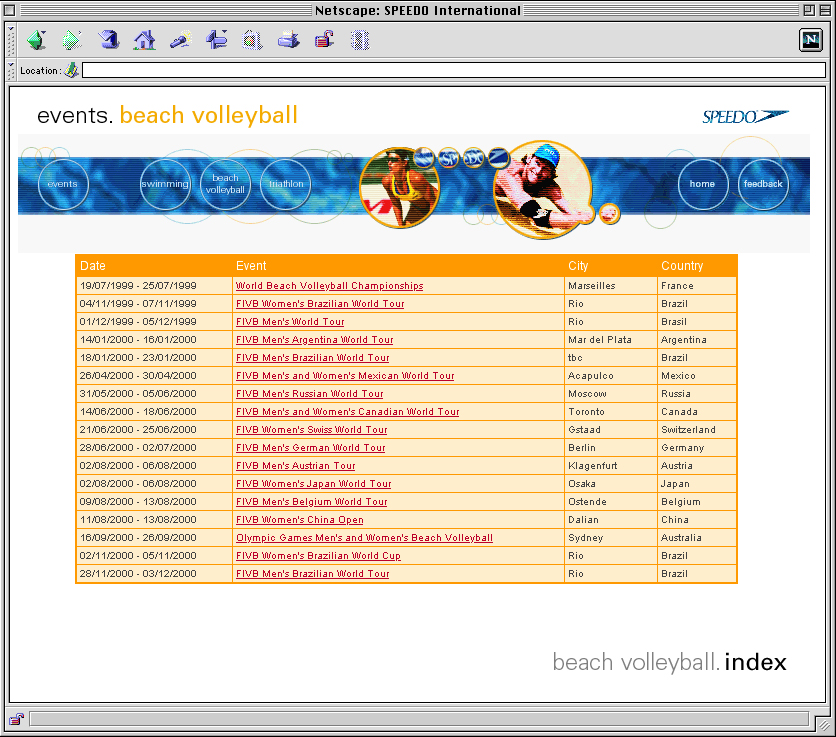
Task: Select the swimming circle in site banner
Action: pos(165,185)
